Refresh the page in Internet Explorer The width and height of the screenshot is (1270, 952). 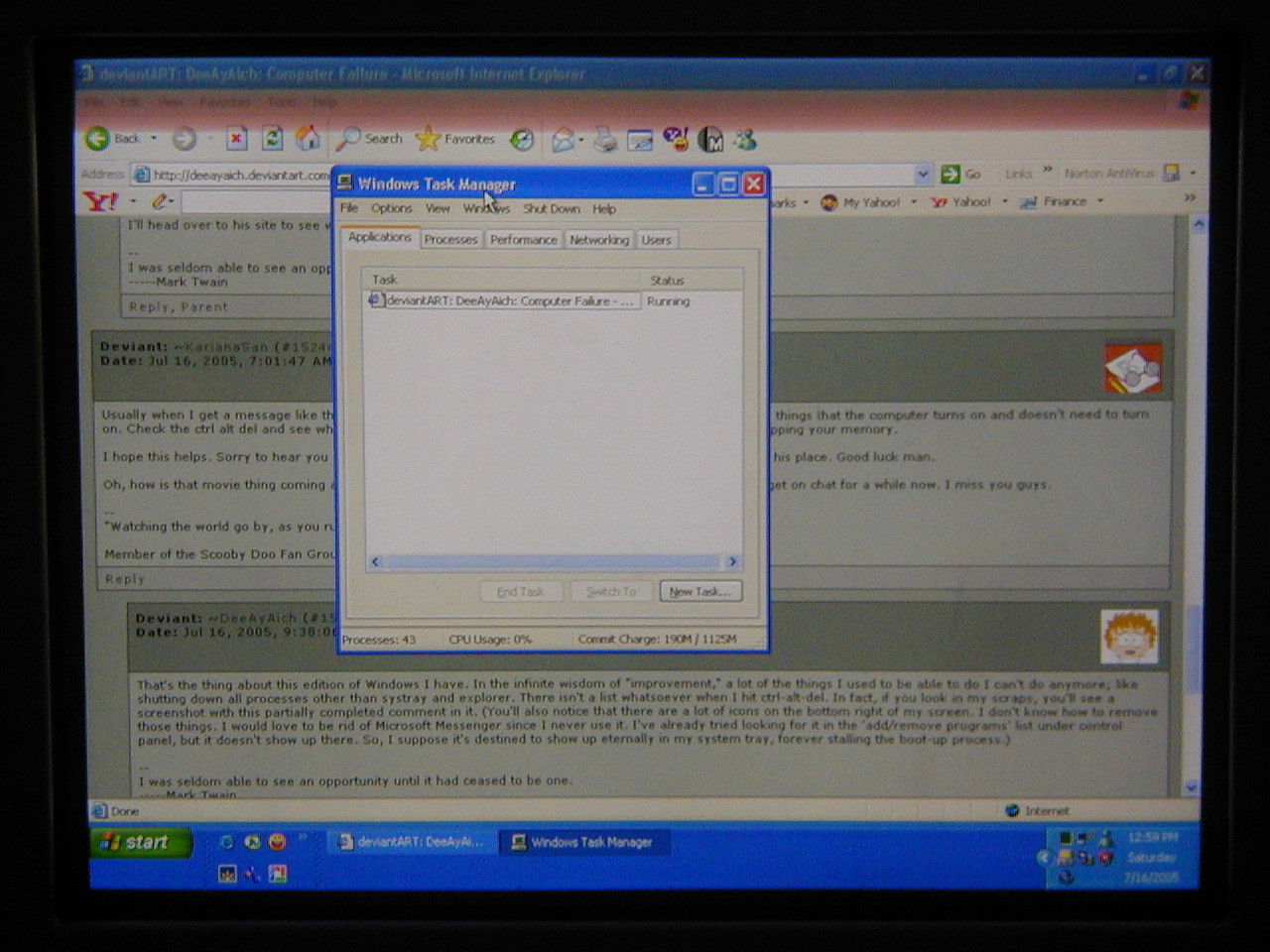272,139
